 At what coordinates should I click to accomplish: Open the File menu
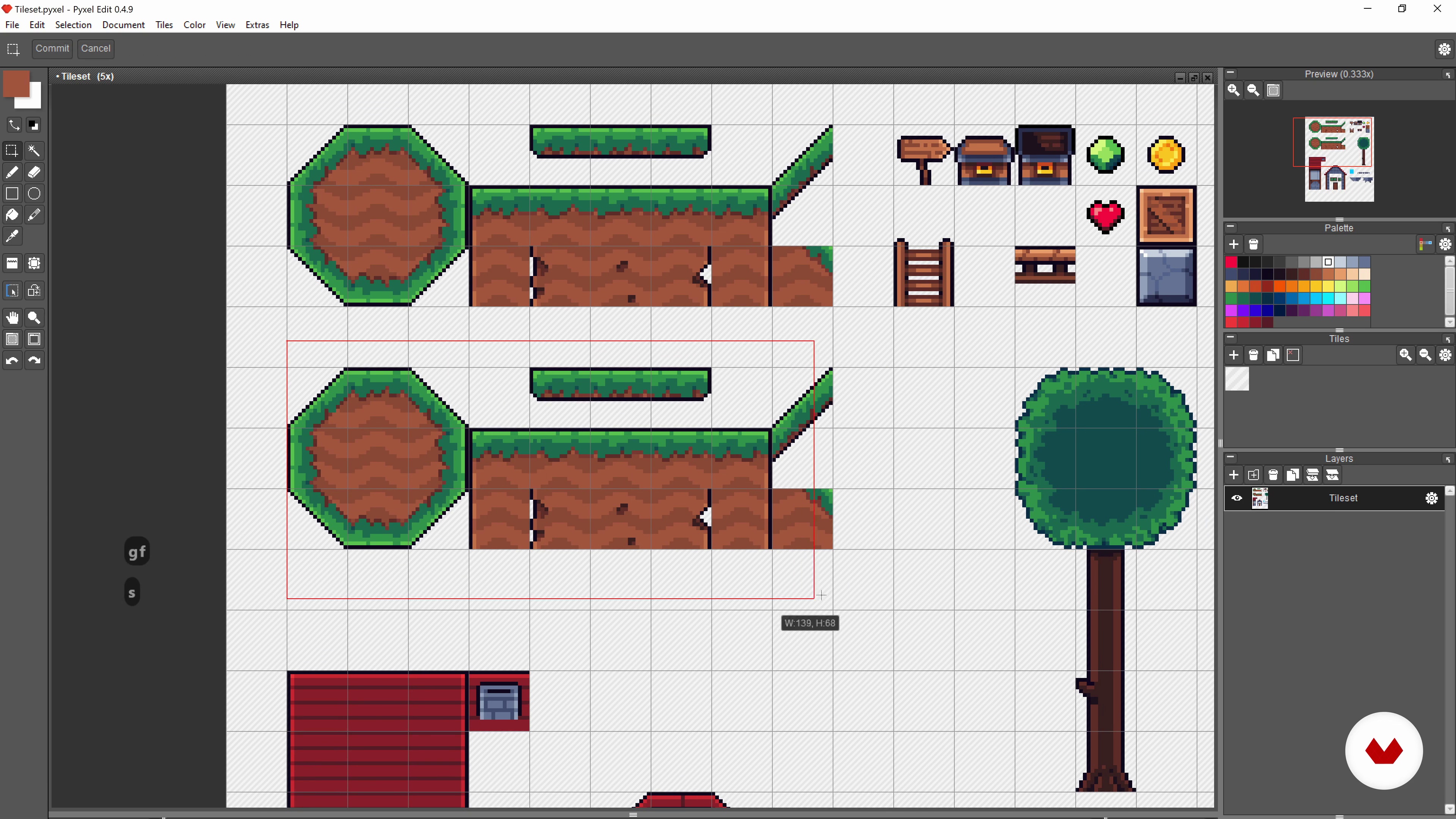coord(12,25)
